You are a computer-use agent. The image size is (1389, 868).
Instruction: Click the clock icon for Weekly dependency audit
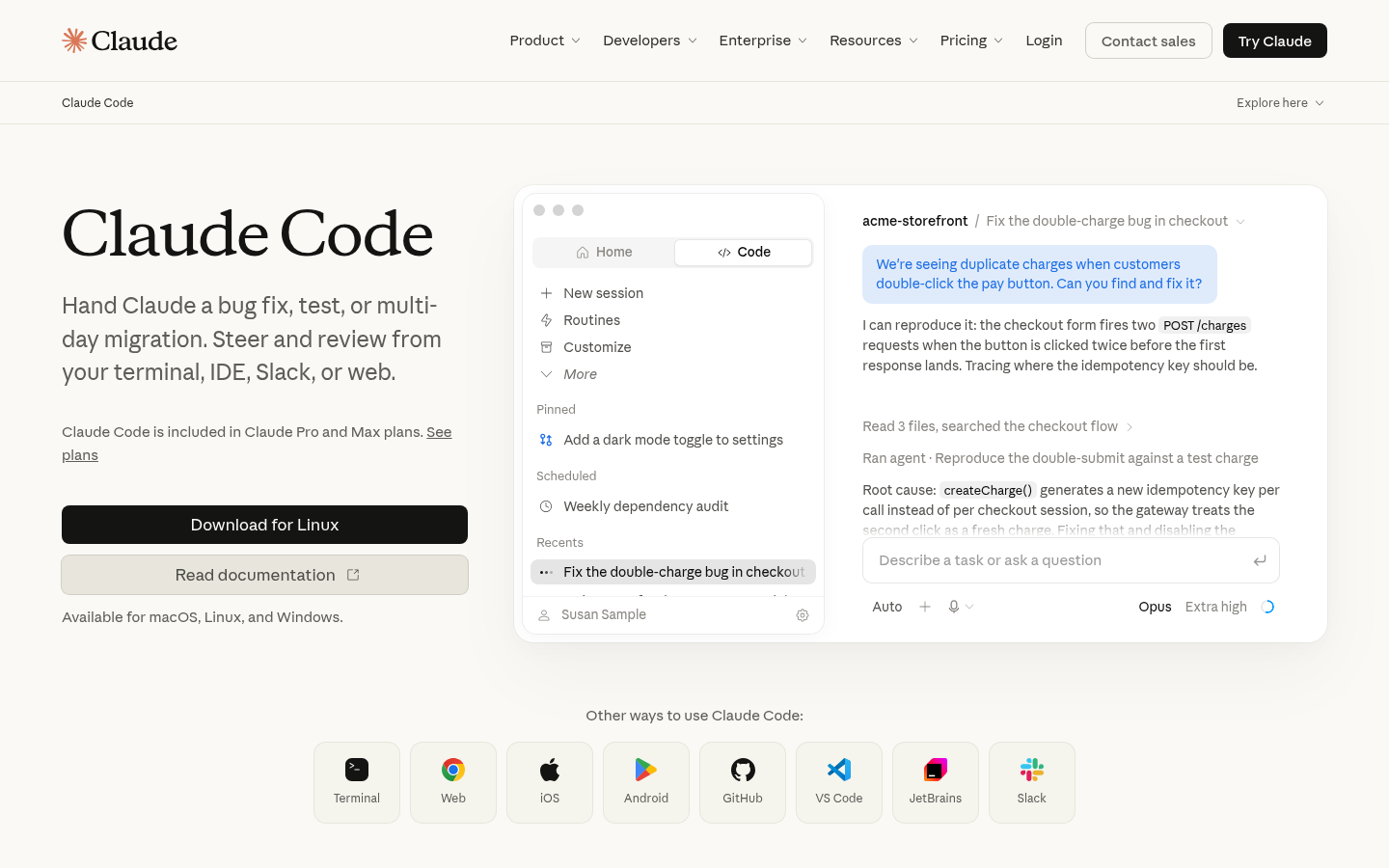546,506
